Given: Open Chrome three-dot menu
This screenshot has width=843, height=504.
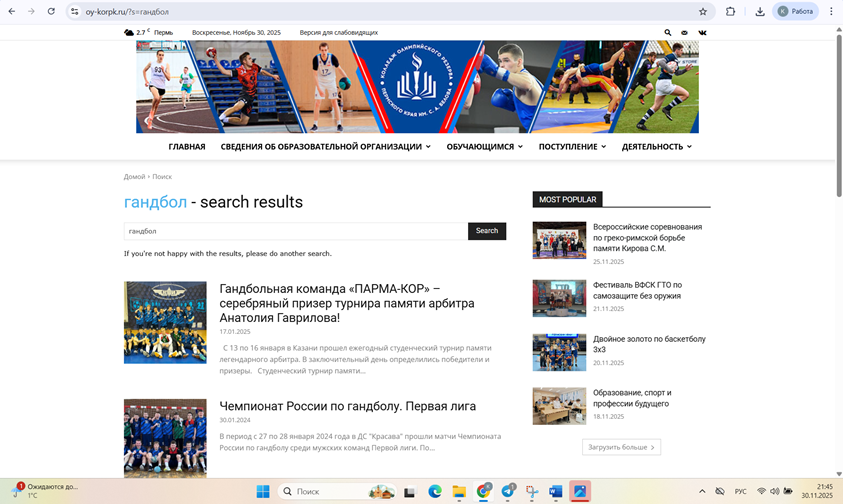Looking at the screenshot, I should pyautogui.click(x=831, y=11).
